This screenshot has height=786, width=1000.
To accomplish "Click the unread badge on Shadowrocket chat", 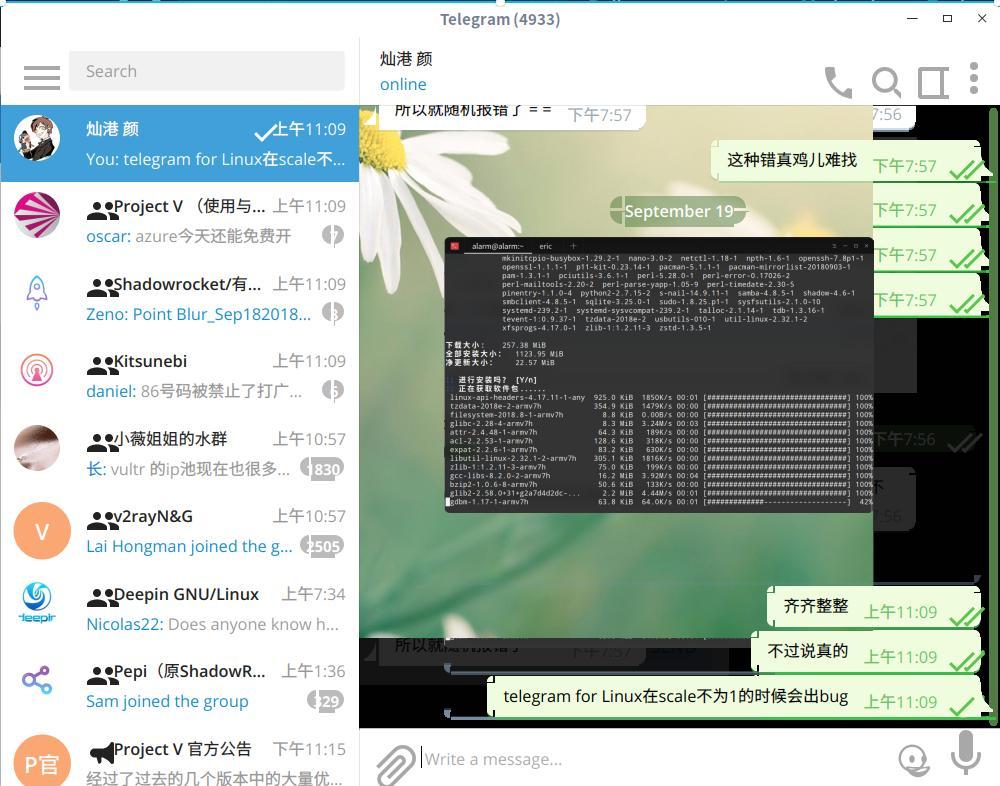I will point(333,313).
